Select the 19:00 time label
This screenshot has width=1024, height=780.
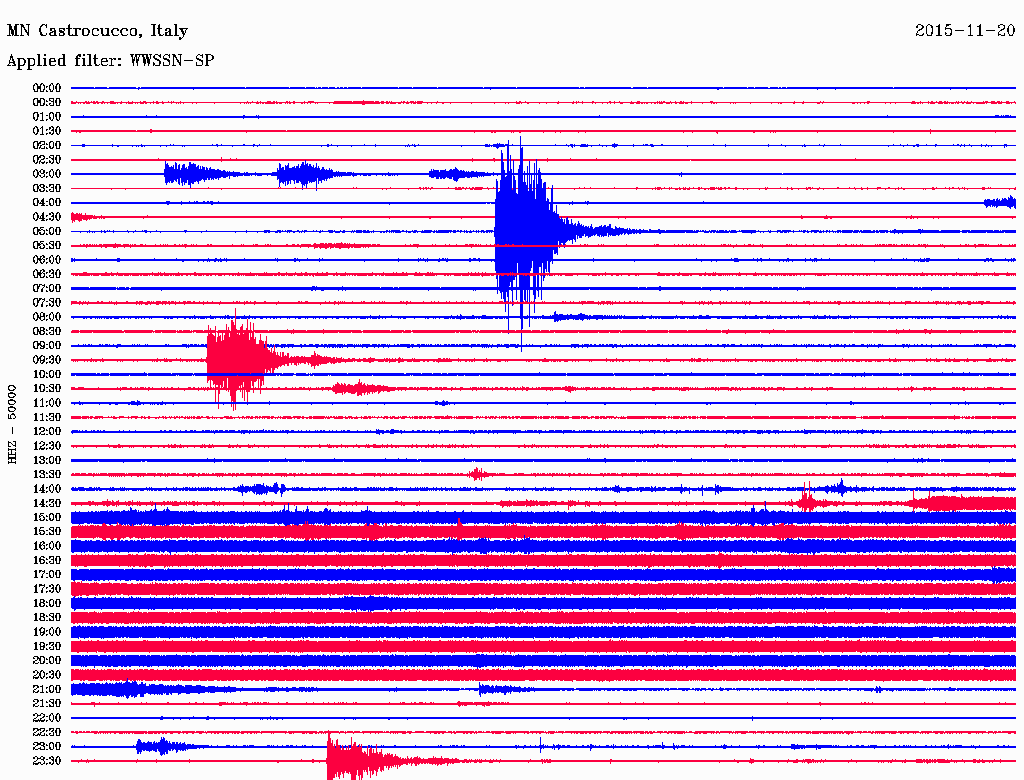tap(47, 632)
